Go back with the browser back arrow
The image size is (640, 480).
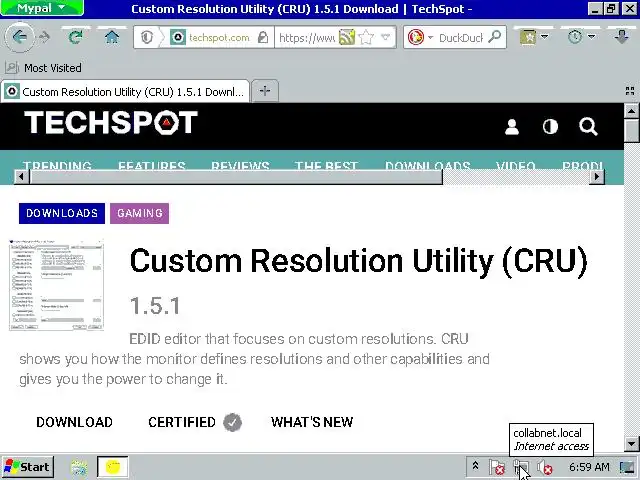pos(19,38)
